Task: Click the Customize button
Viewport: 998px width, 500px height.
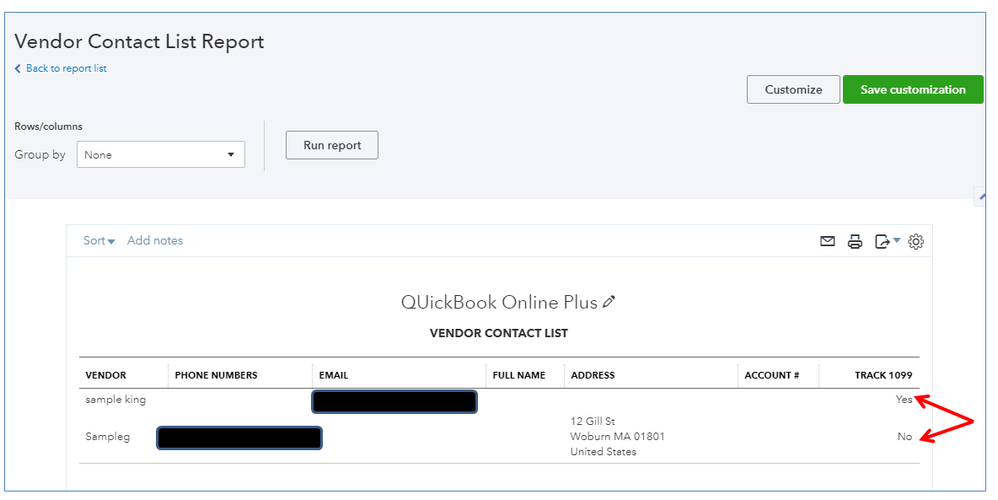Action: point(793,90)
